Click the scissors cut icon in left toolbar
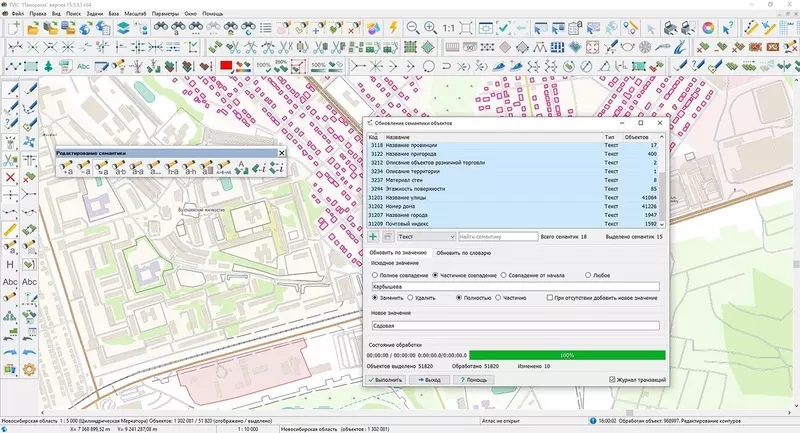The height and width of the screenshot is (433, 800). [10, 158]
